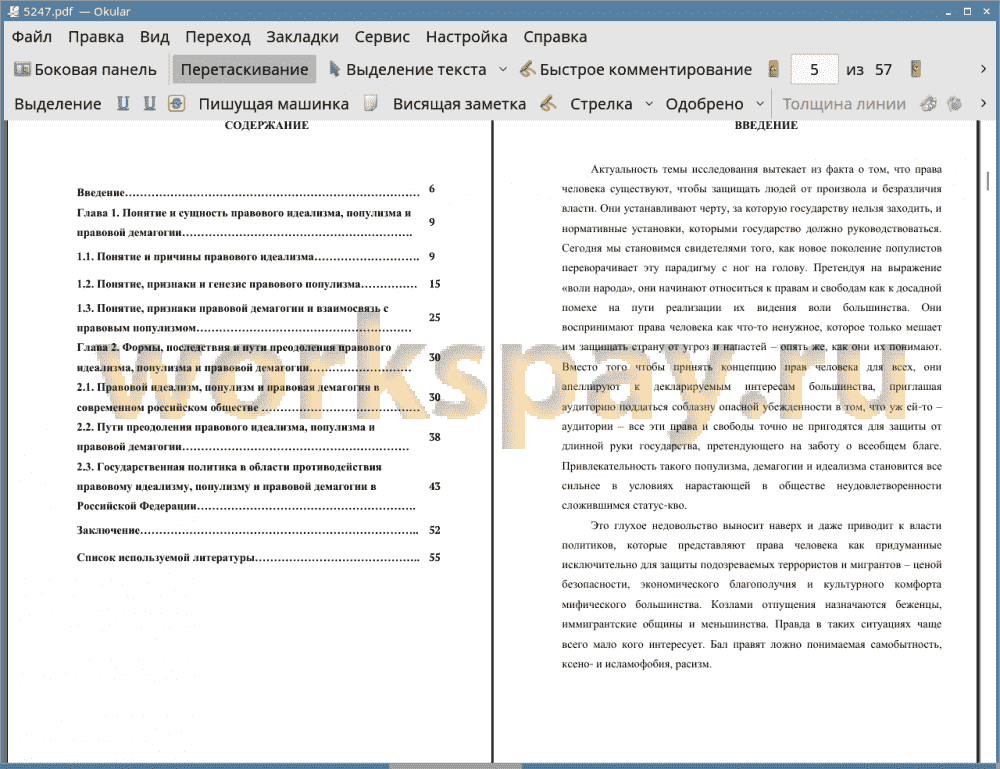
Task: Pick the inline note icon before Висящая заметка
Action: point(371,103)
